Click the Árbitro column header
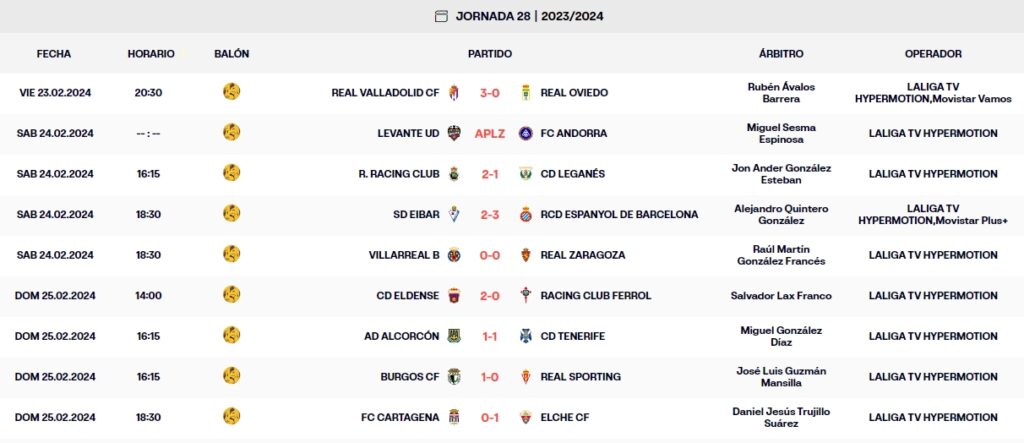The height and width of the screenshot is (443, 1024). click(x=781, y=53)
